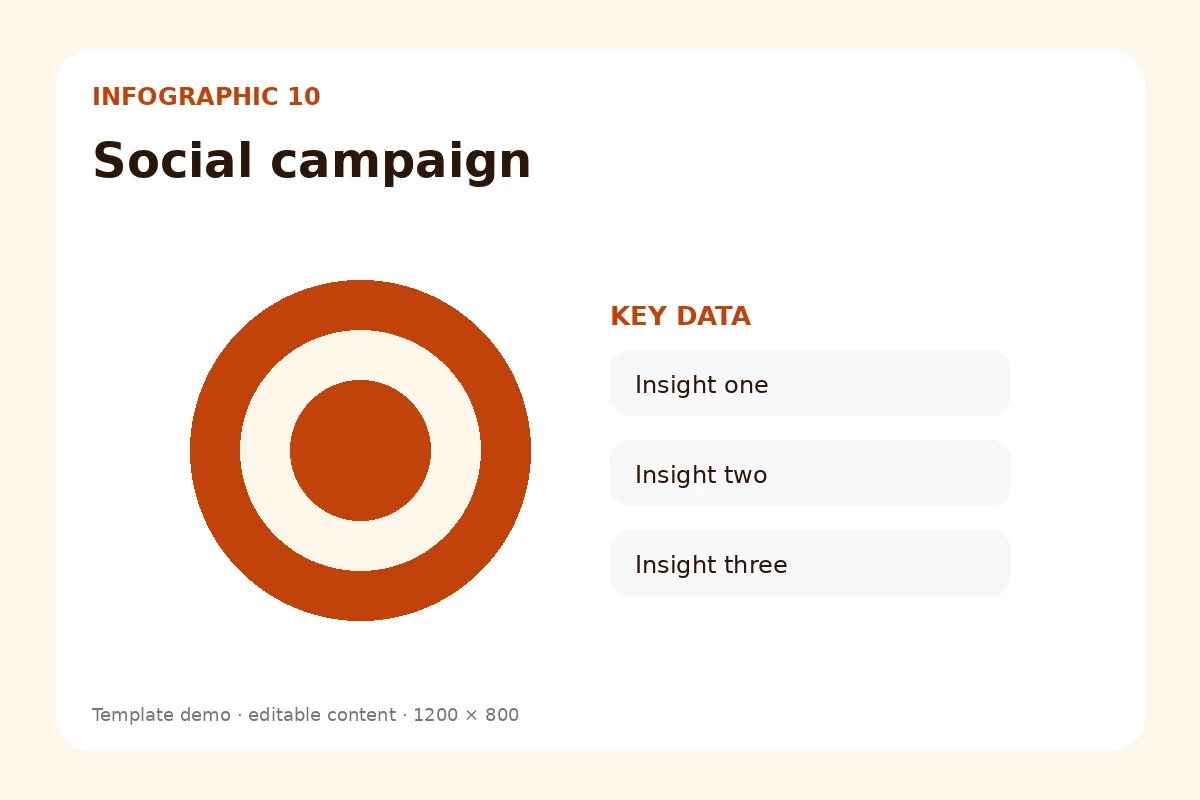Click the 'Insight one' box

[x=810, y=383]
